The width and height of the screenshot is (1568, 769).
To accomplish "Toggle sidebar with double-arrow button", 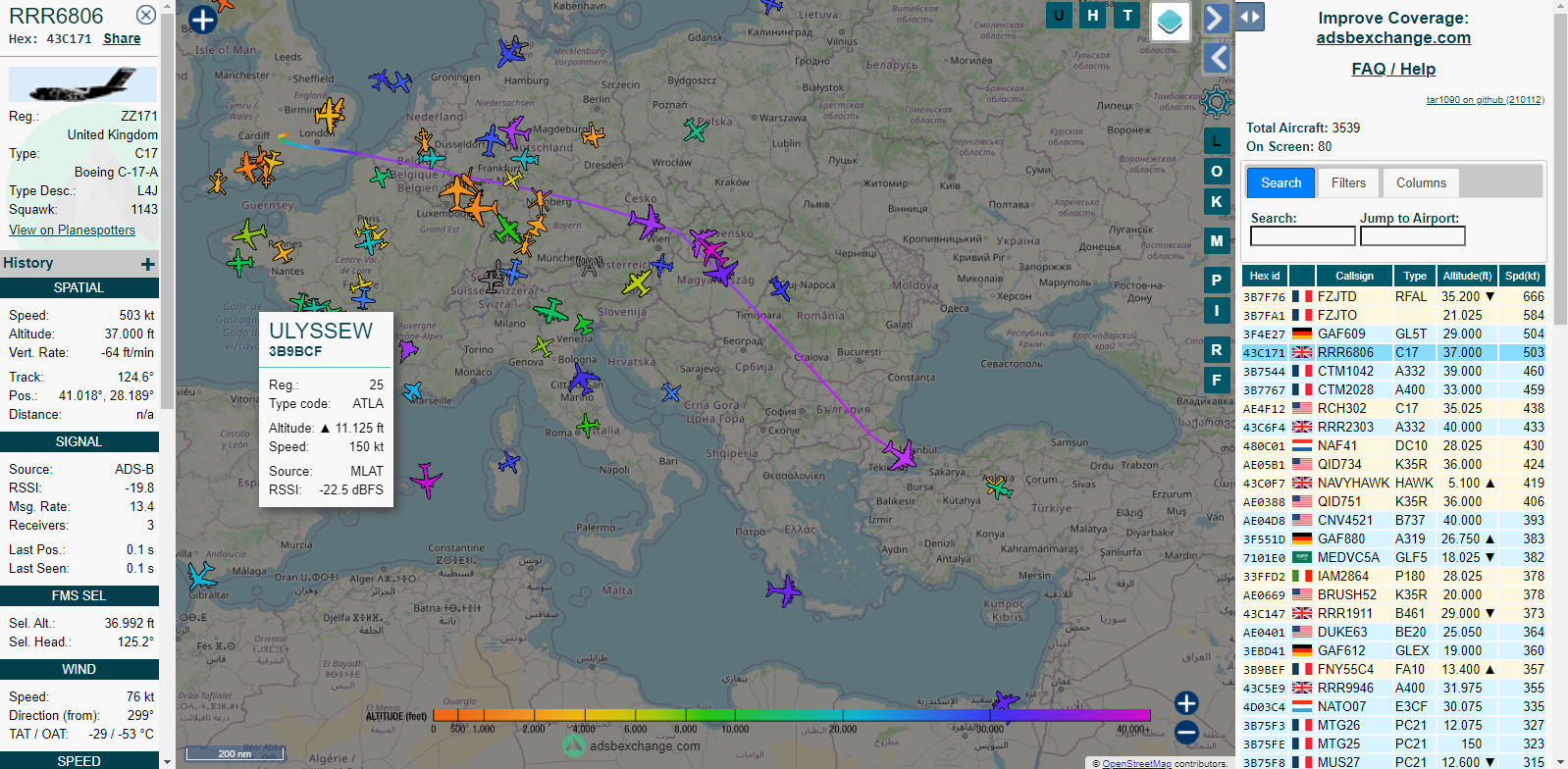I will (1250, 17).
